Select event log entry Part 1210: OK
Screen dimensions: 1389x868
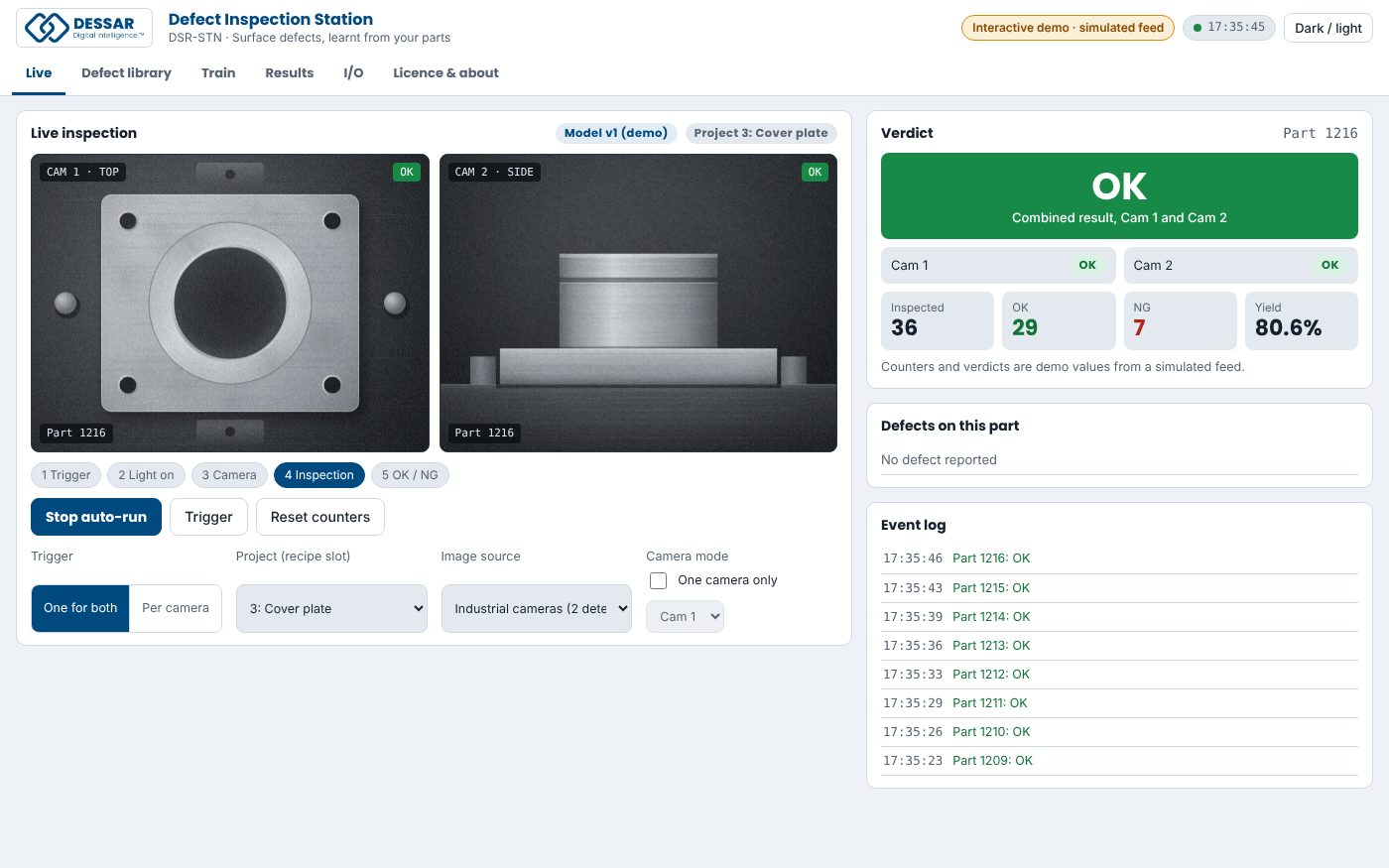(x=1119, y=731)
